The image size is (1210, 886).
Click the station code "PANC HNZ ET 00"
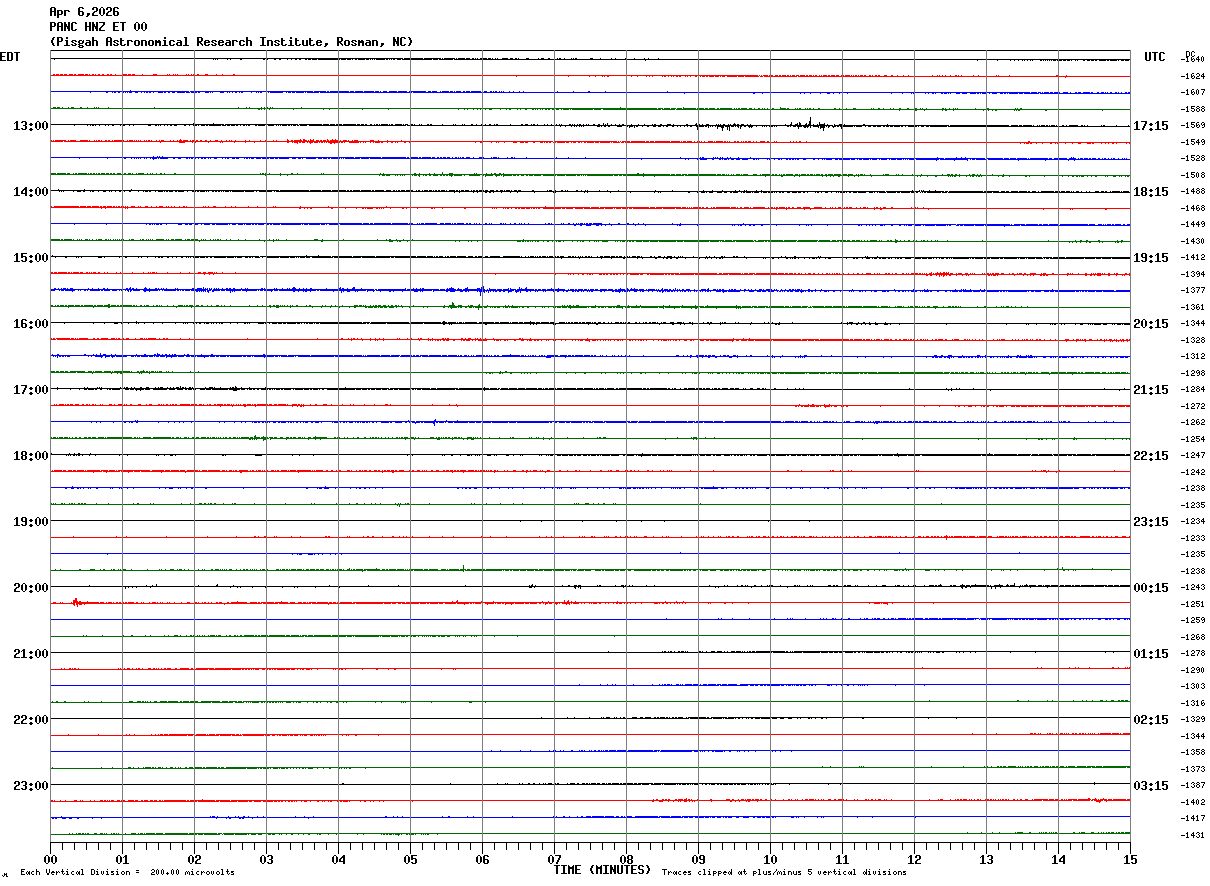98,27
